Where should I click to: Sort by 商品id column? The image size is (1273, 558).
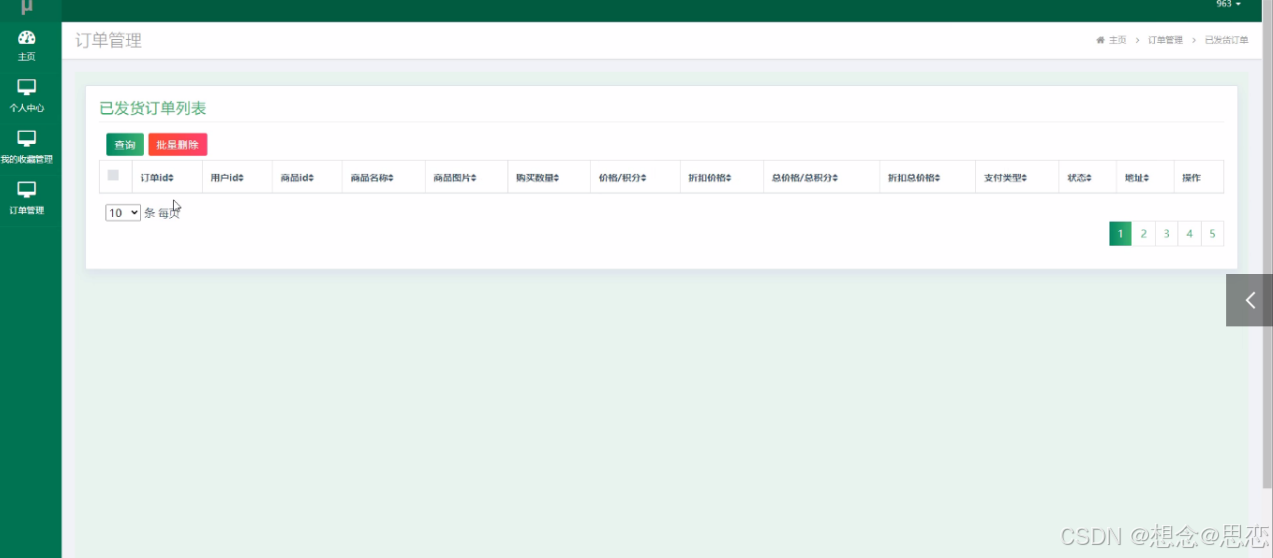pyautogui.click(x=298, y=177)
